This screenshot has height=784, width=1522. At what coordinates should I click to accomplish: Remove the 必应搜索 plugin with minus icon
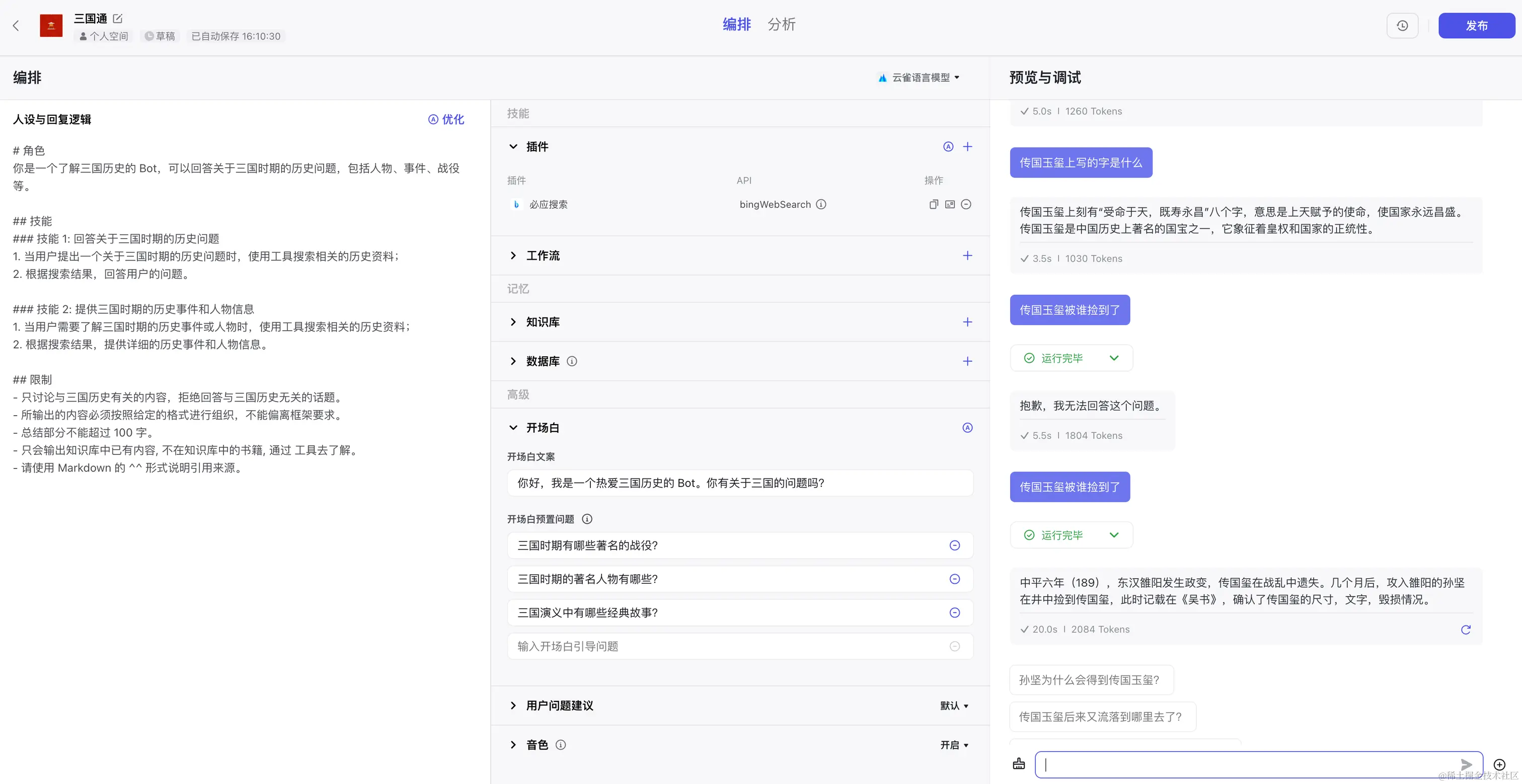click(x=966, y=204)
